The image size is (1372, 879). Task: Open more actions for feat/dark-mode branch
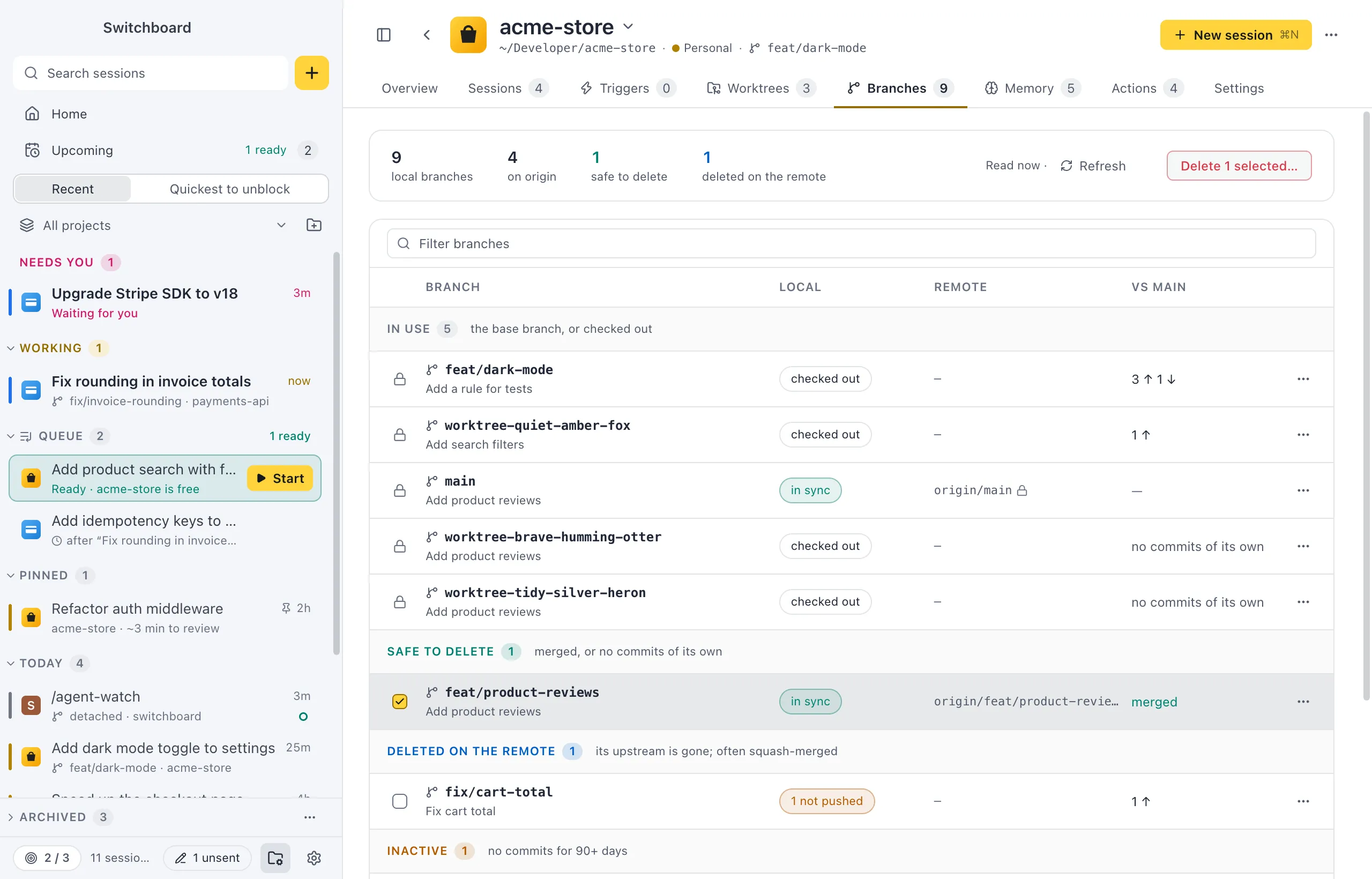click(1303, 379)
